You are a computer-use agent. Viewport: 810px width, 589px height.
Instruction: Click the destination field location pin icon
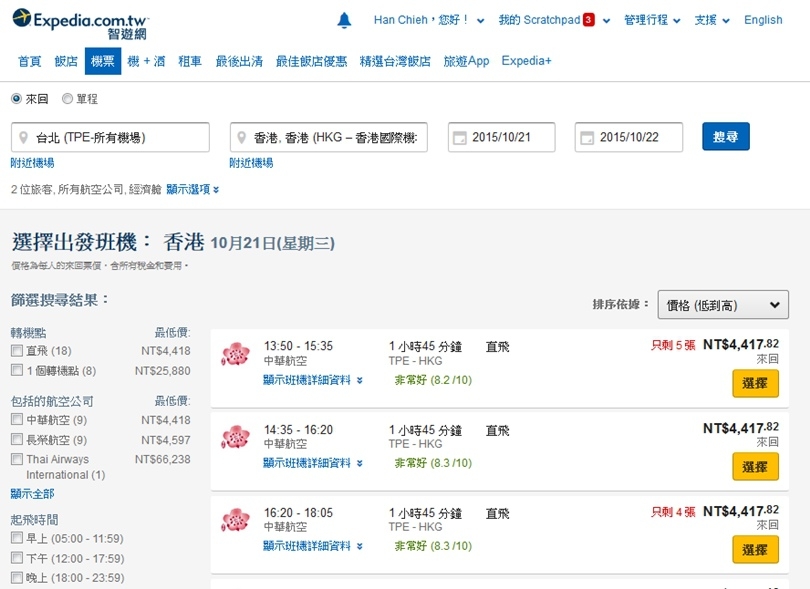click(242, 138)
